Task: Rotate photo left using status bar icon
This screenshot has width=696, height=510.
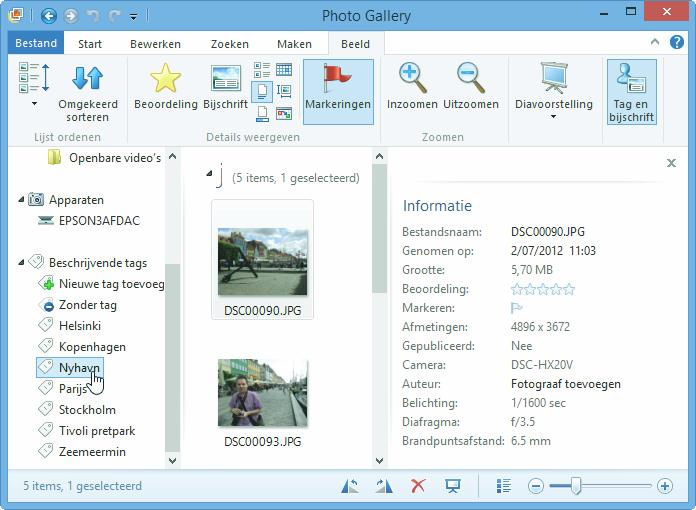Action: coord(350,486)
